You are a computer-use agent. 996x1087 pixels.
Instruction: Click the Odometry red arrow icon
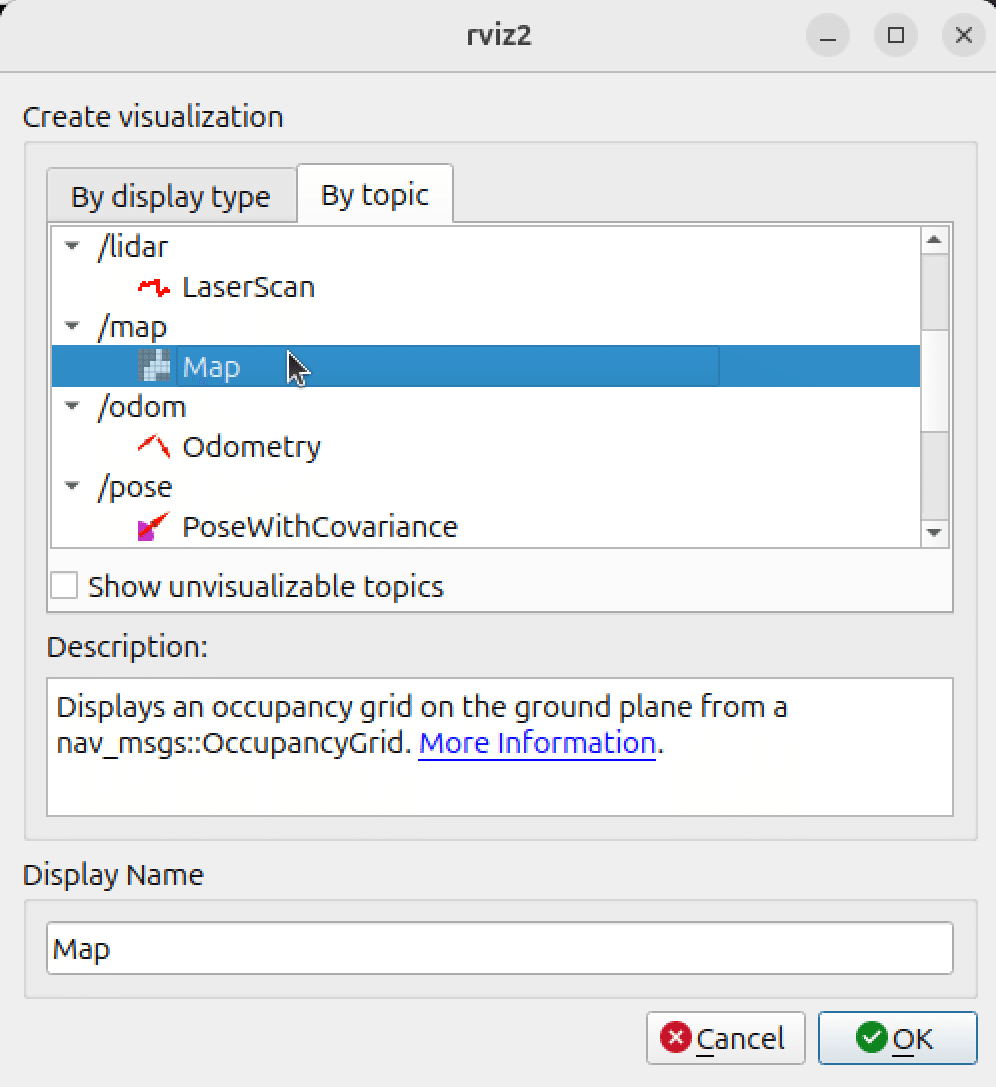tap(154, 446)
